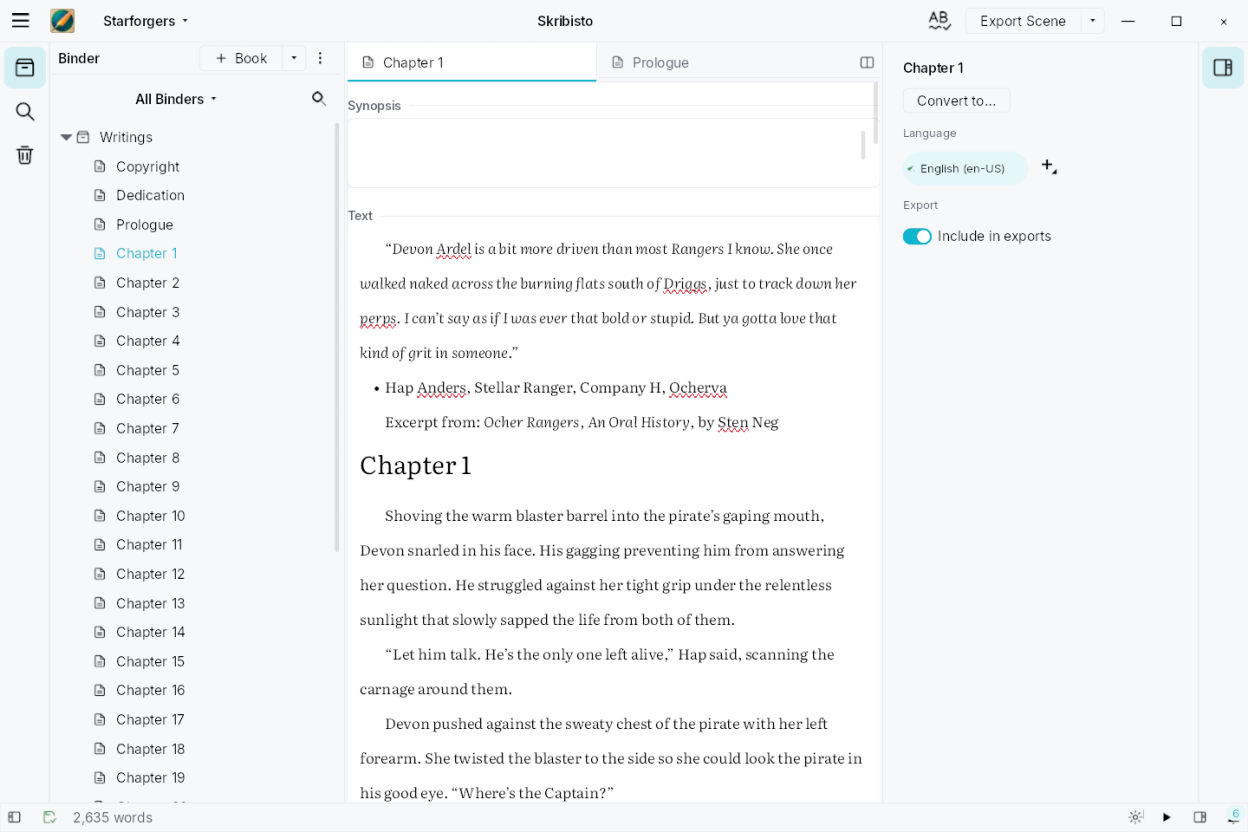Switch to the Prologue tab
Image resolution: width=1248 pixels, height=832 pixels.
720,62
